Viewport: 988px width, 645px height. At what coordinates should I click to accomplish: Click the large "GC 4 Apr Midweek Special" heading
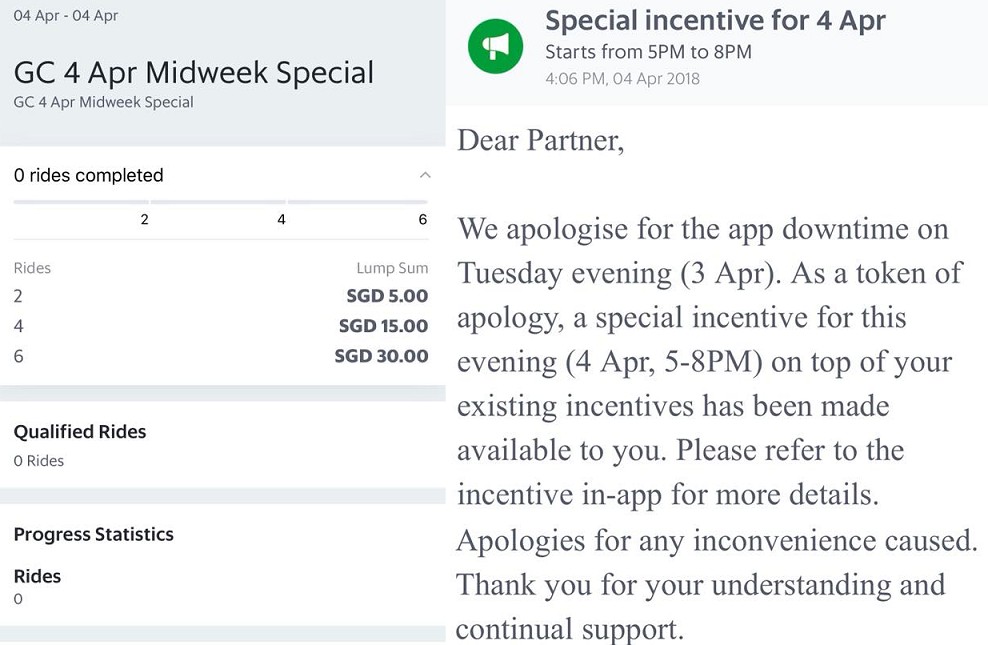(194, 73)
